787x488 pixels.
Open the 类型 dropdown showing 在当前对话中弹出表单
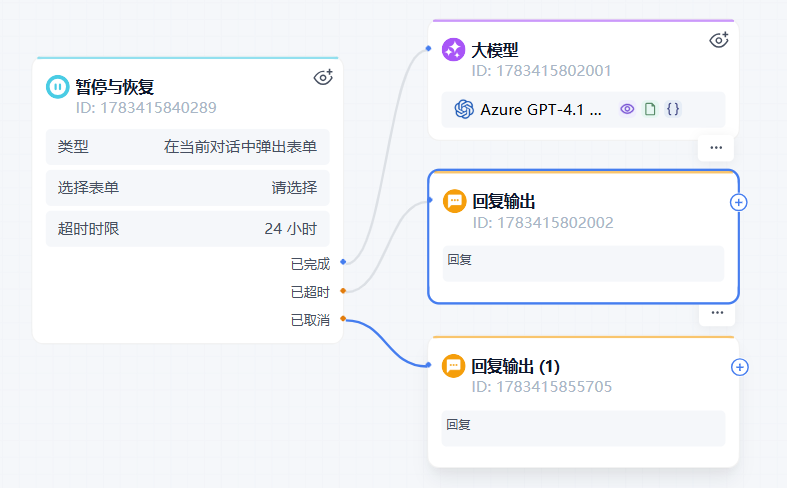tap(188, 147)
